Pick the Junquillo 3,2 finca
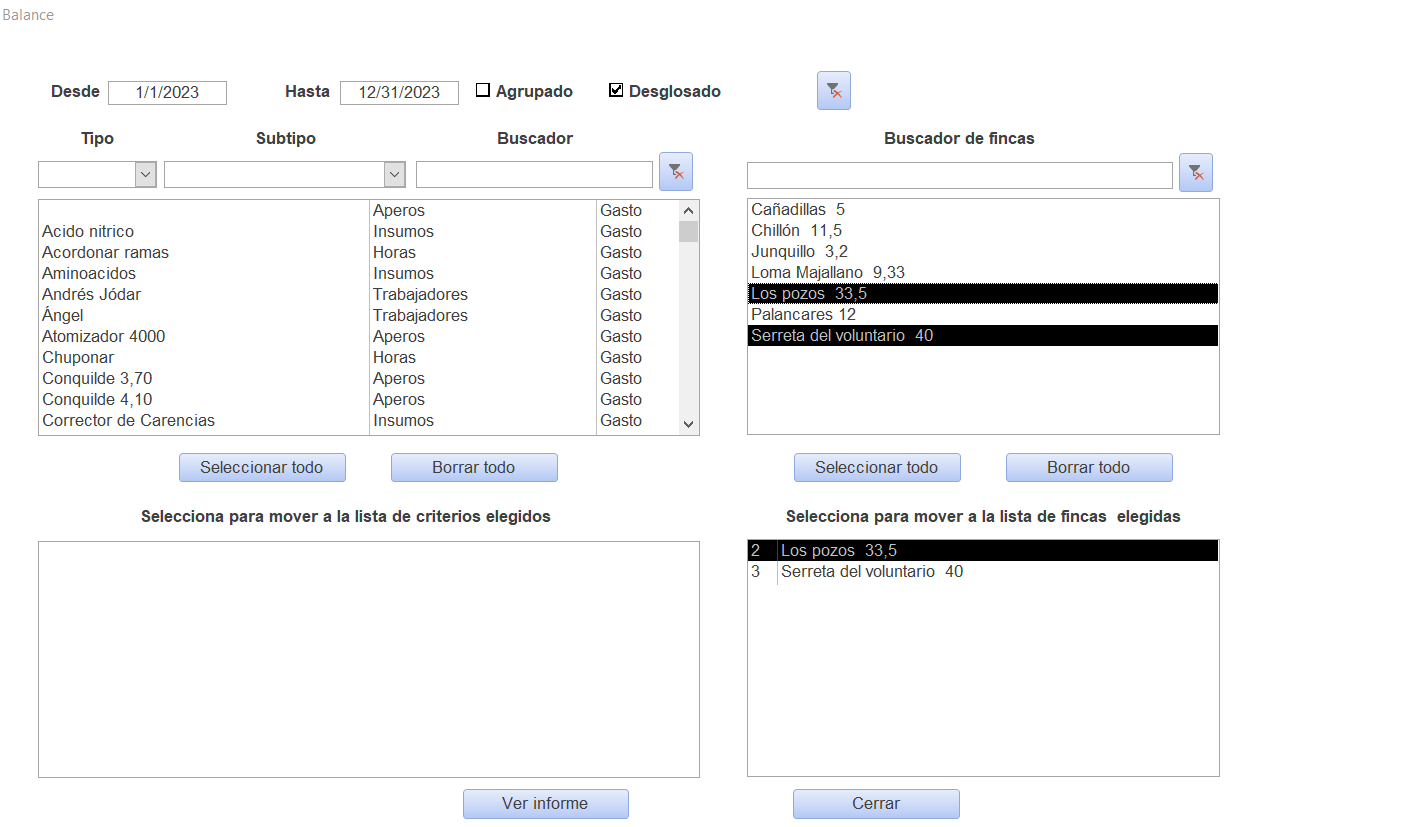Screen dimensions: 1408x827 pyautogui.click(x=983, y=252)
